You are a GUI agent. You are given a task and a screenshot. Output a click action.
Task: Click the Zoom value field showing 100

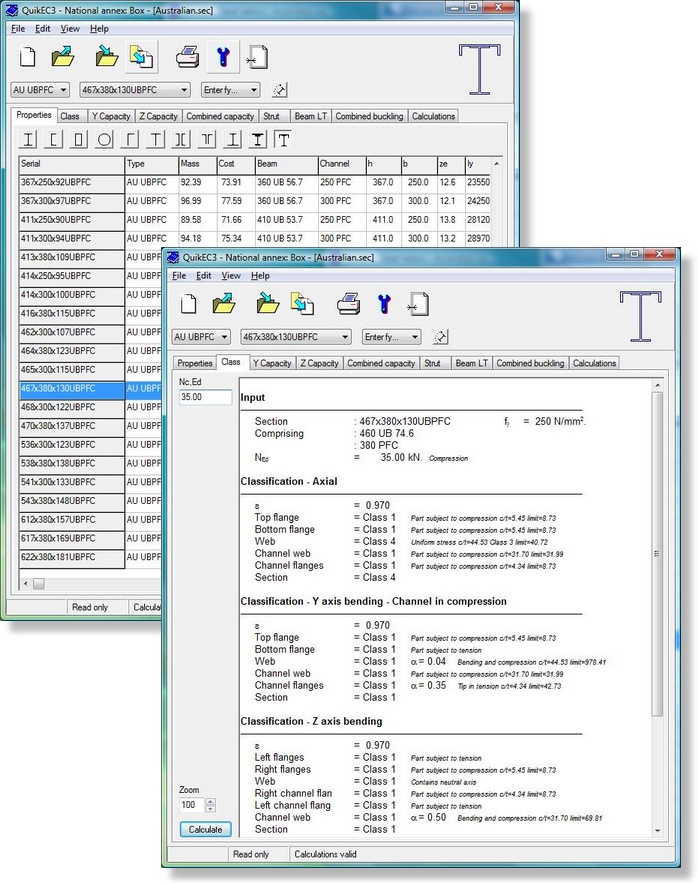click(192, 805)
